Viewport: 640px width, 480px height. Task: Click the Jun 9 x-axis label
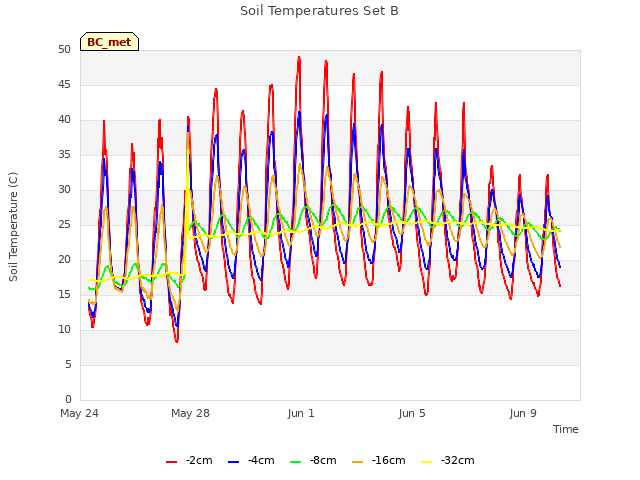(x=523, y=413)
